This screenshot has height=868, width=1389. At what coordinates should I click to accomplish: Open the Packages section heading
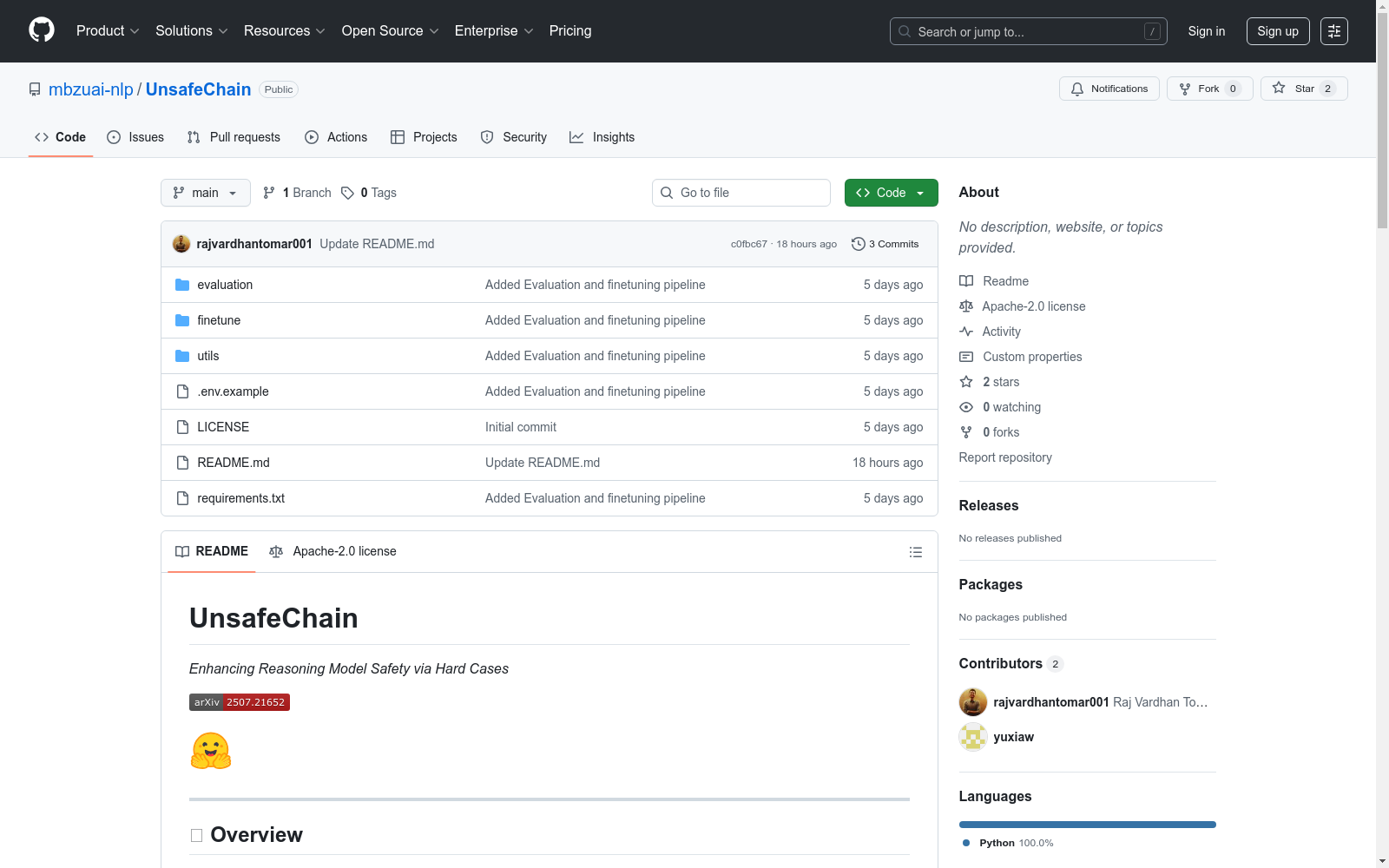click(991, 584)
